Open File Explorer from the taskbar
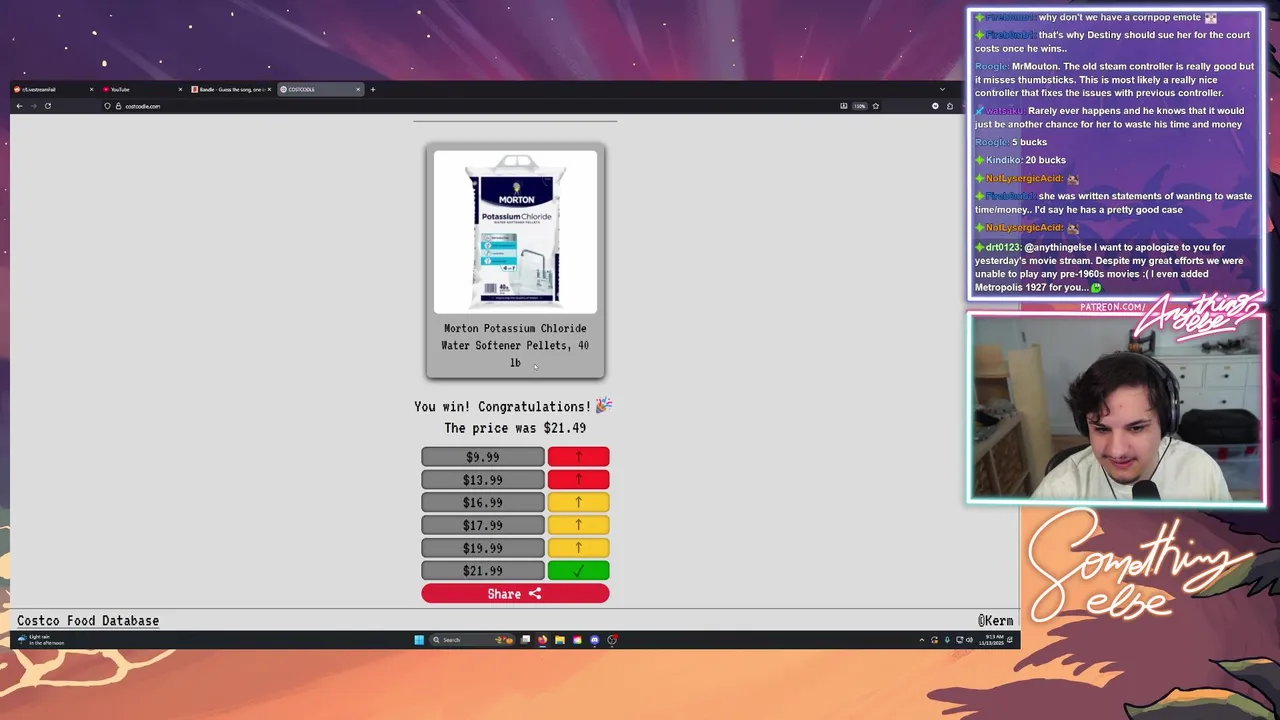Screen dimensions: 1280x720 tap(560, 640)
